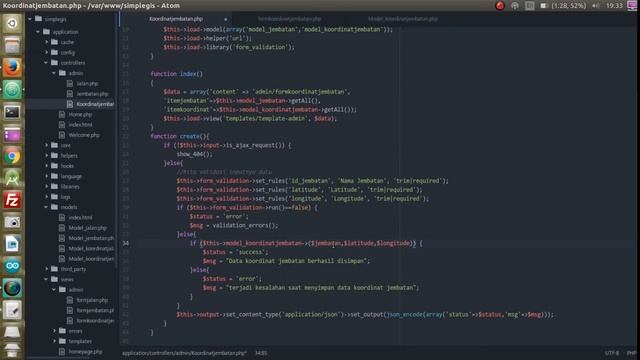Change the PHP grammar selector in status bar
Image resolution: width=640 pixels, height=360 pixels.
631,353
